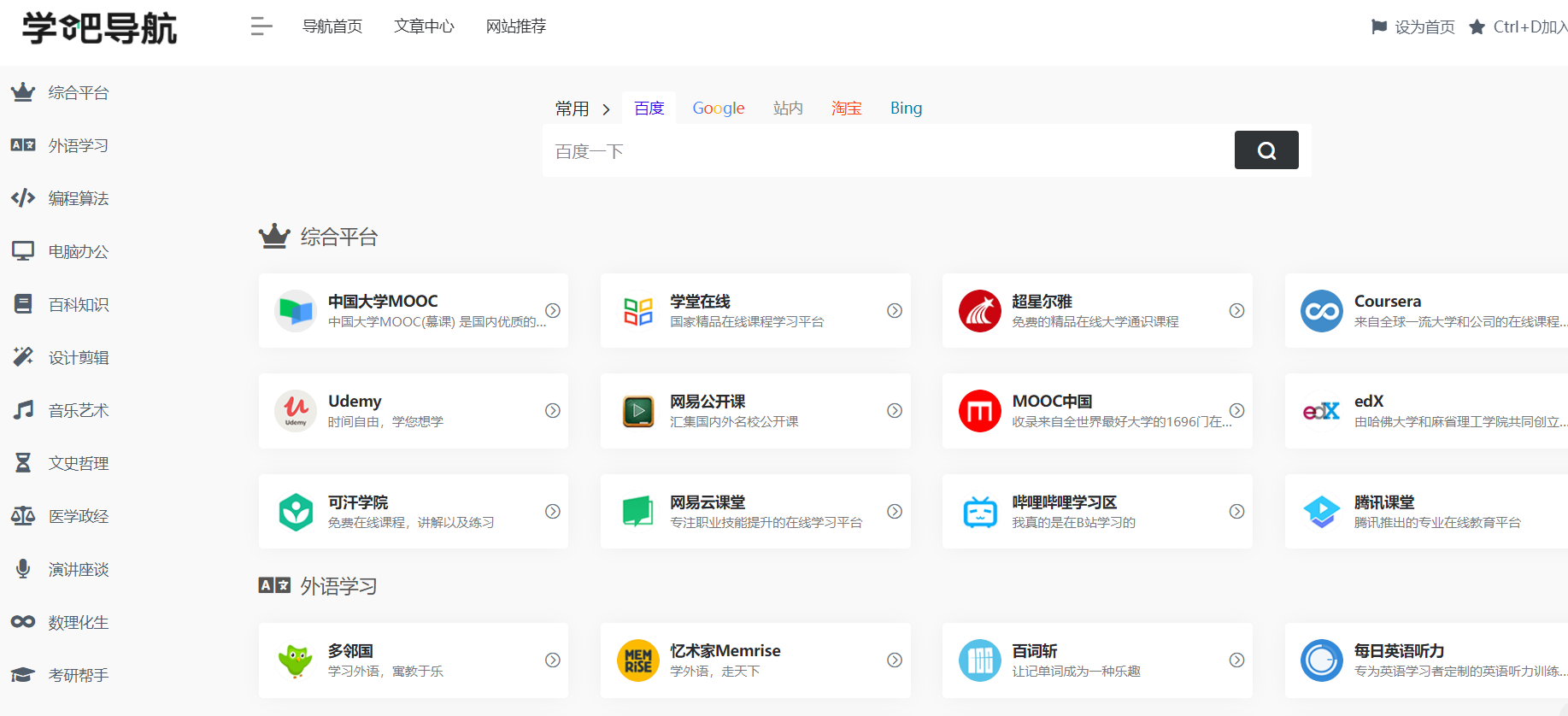
Task: Open the 超星尔雅 red logo icon
Action: [x=980, y=311]
